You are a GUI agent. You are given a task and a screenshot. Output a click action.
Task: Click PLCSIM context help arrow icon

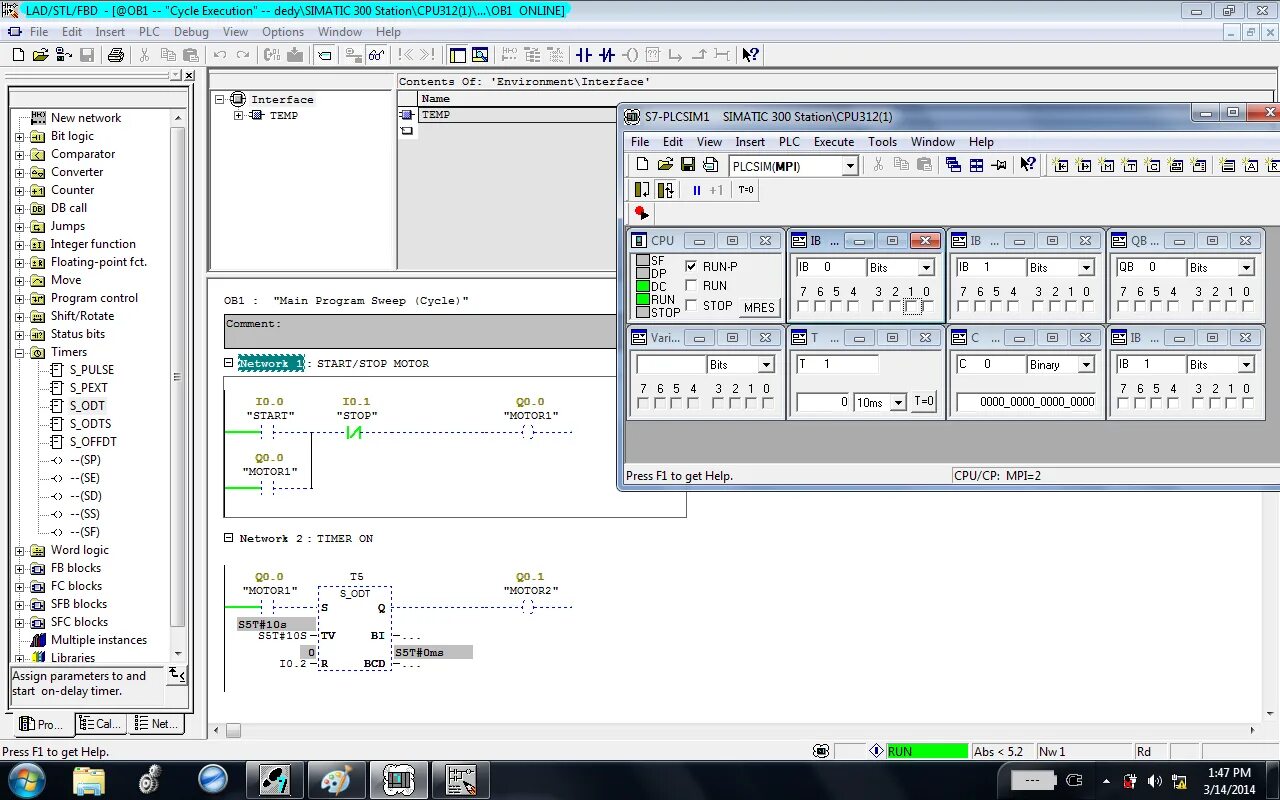(1027, 165)
